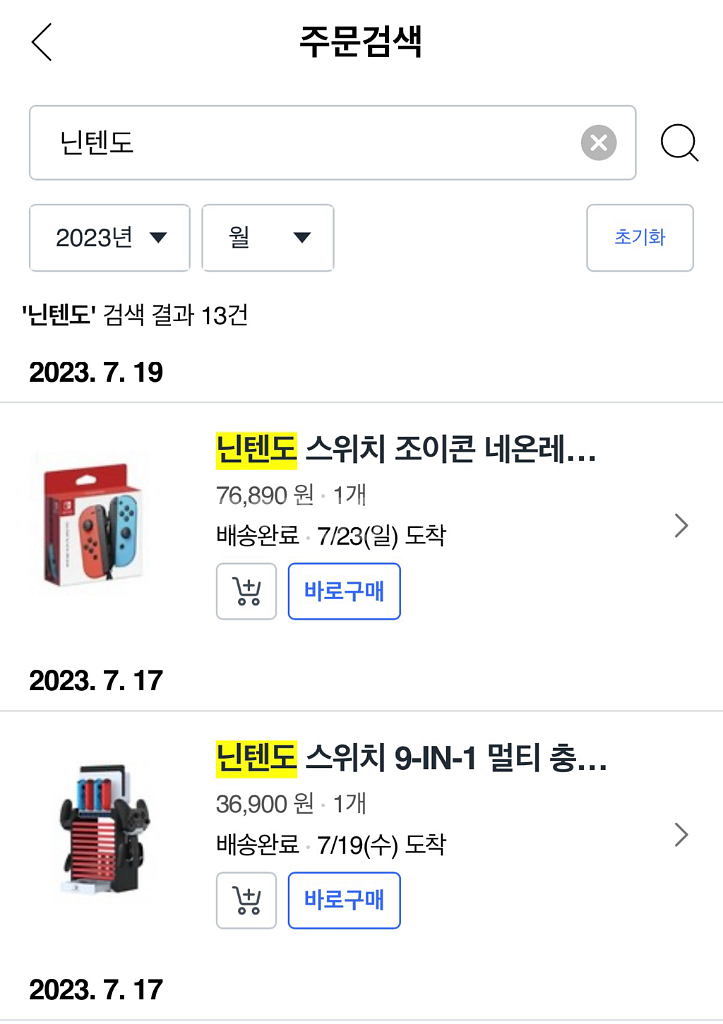
Task: Open the 닌텐도 스위치 9-IN-1 title link
Action: [x=411, y=759]
